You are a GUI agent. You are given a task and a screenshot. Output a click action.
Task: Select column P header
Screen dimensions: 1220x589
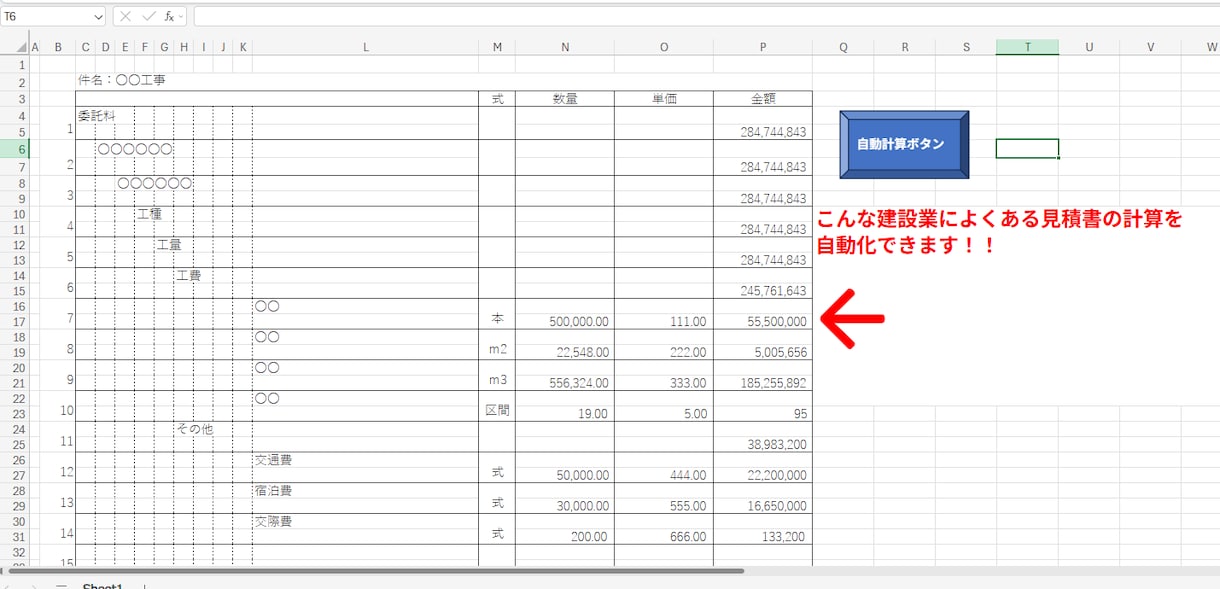[763, 47]
